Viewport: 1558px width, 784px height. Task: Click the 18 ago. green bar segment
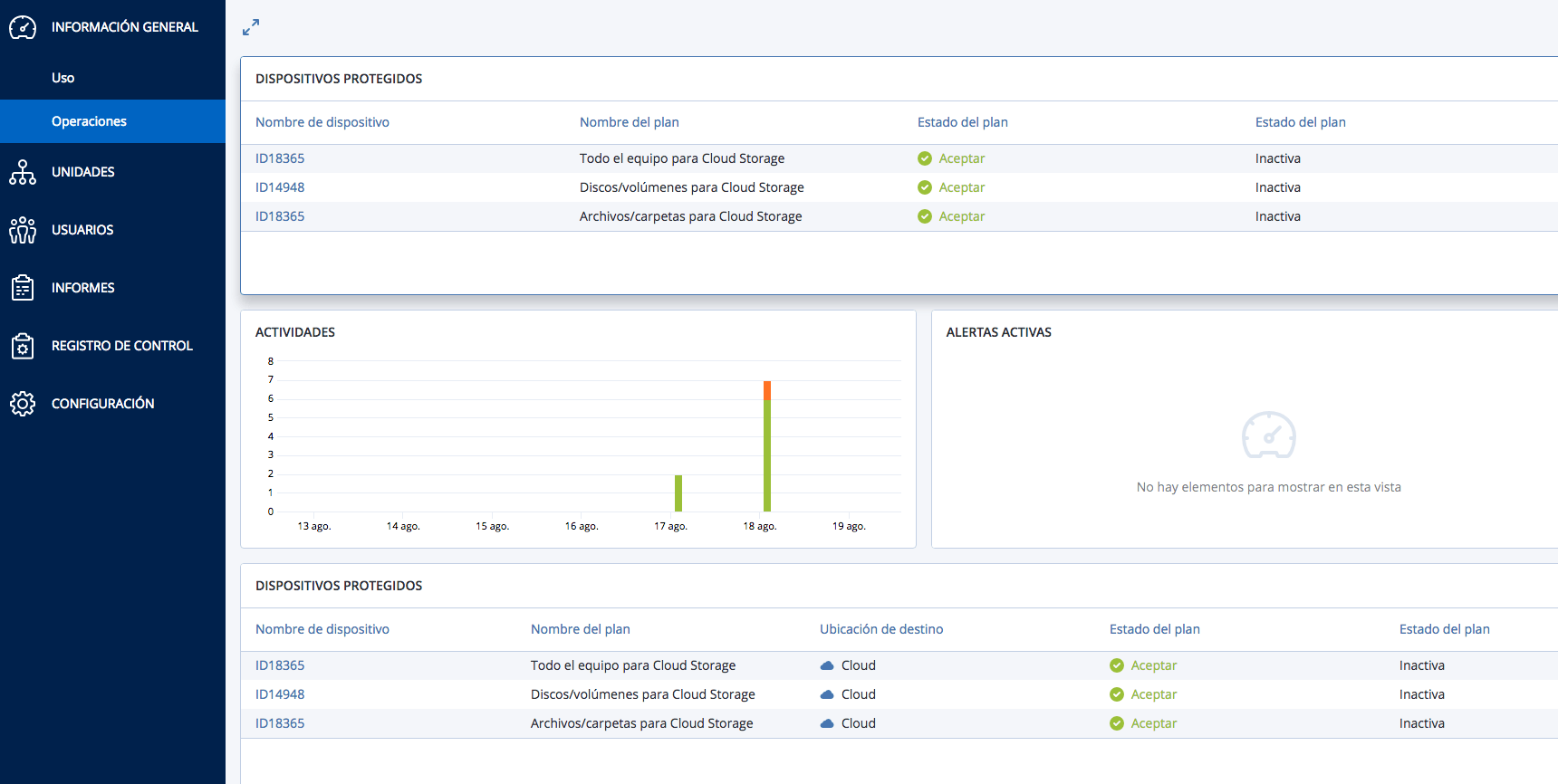(767, 455)
